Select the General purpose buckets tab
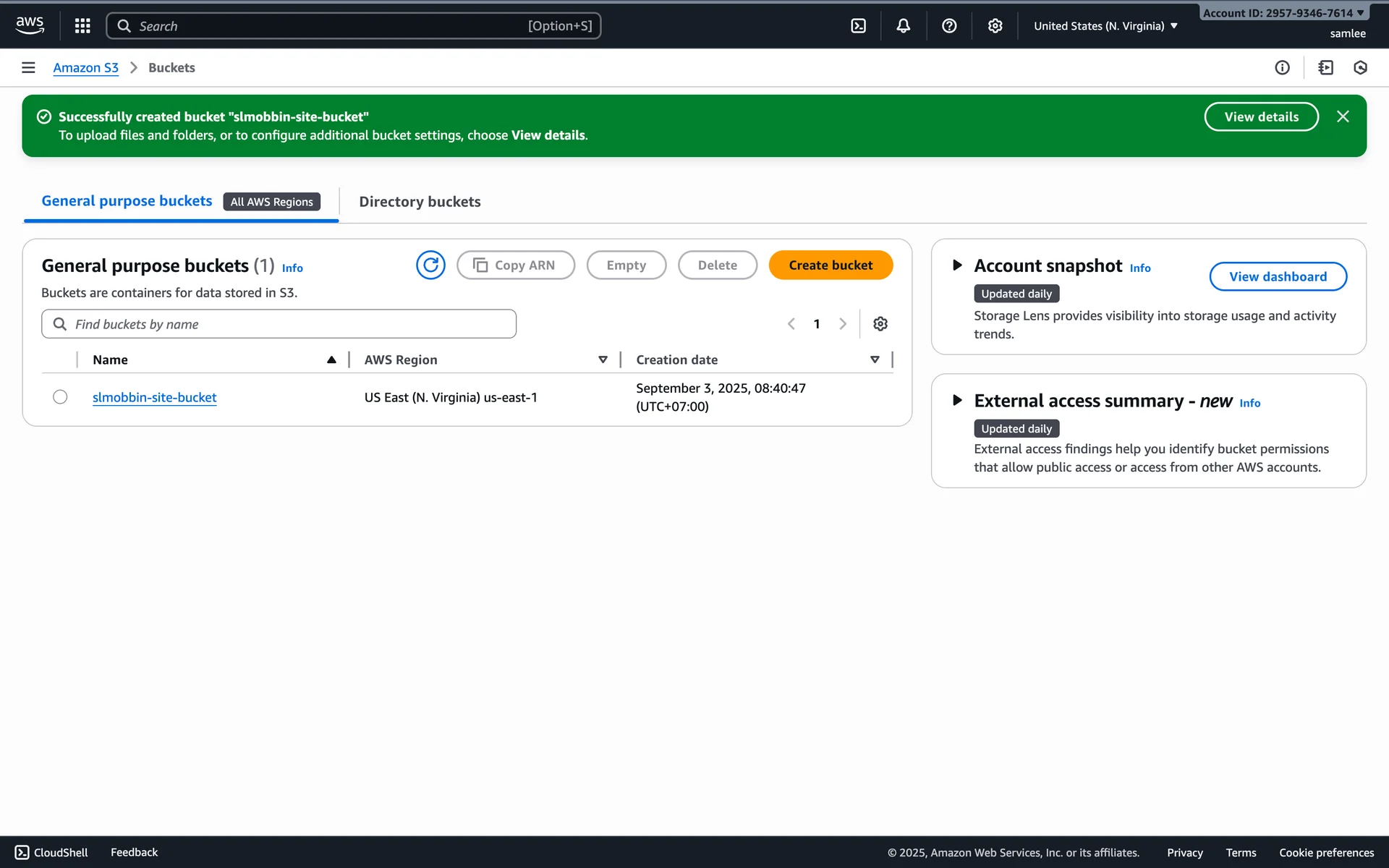The image size is (1389, 868). (127, 201)
